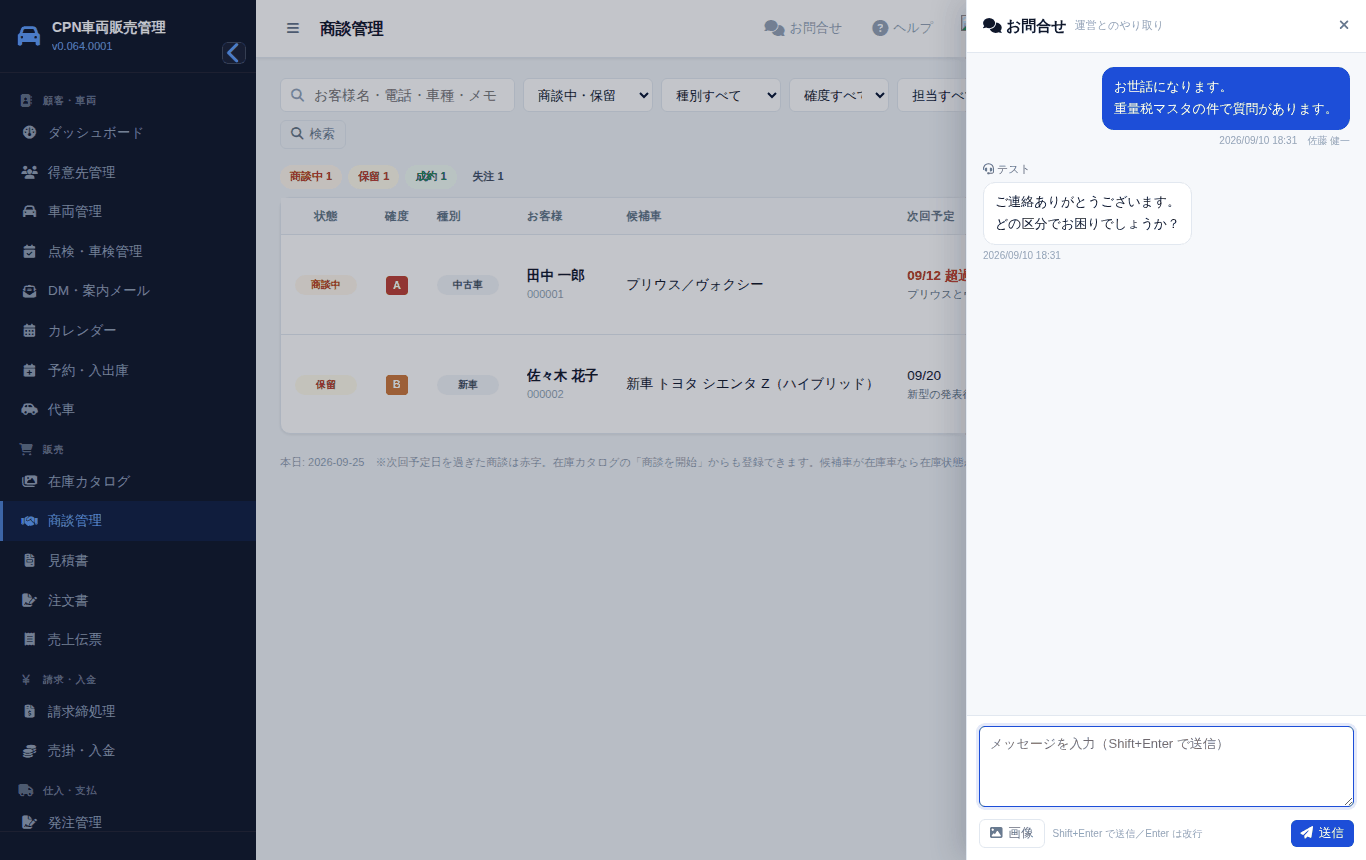Open the 確度すべて dropdown
The width and height of the screenshot is (1366, 860).
point(839,95)
